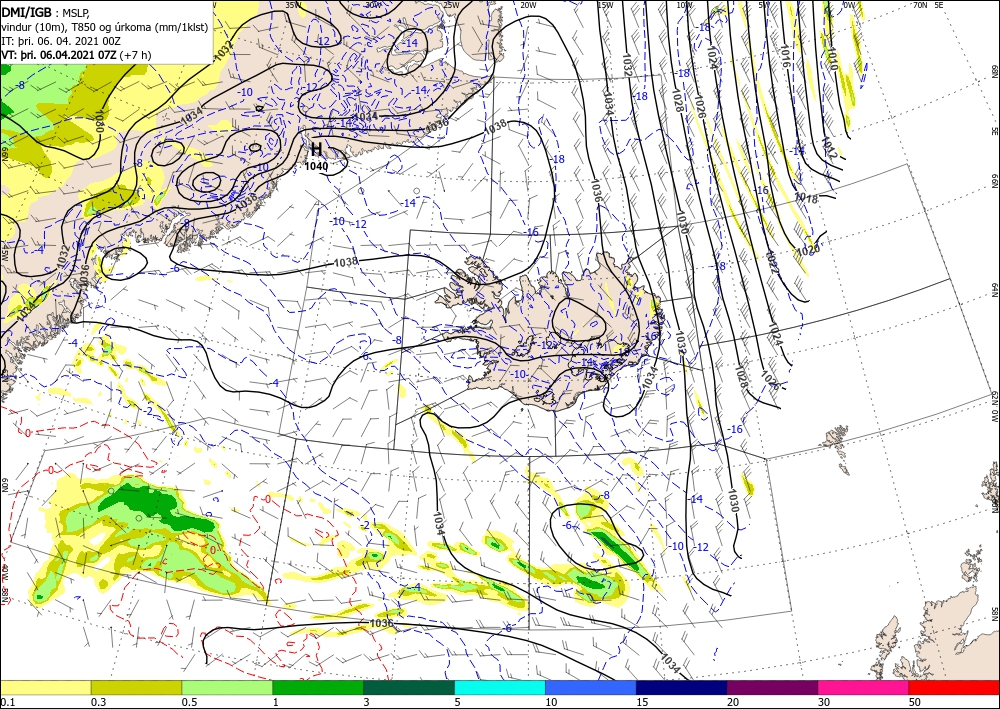Click the '10W' longitude label
The height and width of the screenshot is (709, 1000).
coord(684,5)
